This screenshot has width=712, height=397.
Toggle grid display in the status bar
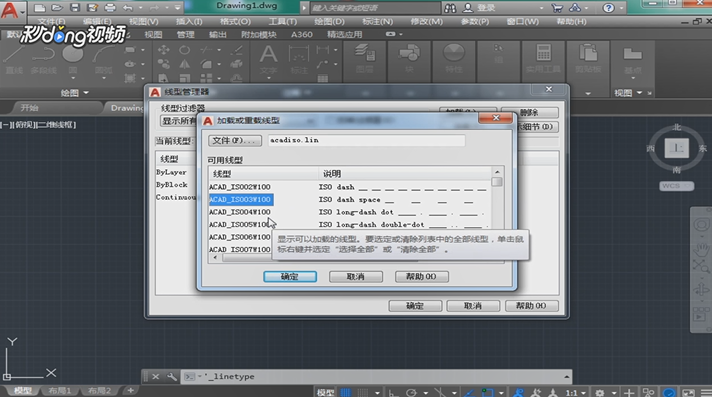pyautogui.click(x=346, y=392)
